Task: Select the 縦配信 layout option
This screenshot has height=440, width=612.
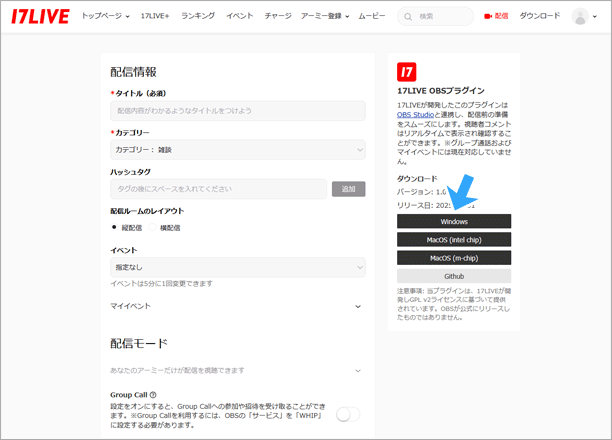Action: [x=114, y=227]
